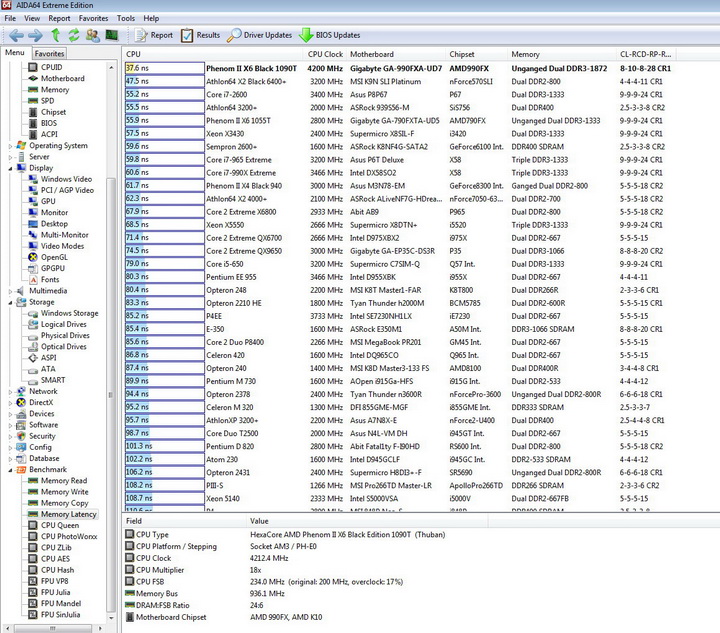This screenshot has height=633, width=720.
Task: Switch to the Menu tab
Action: (15, 53)
